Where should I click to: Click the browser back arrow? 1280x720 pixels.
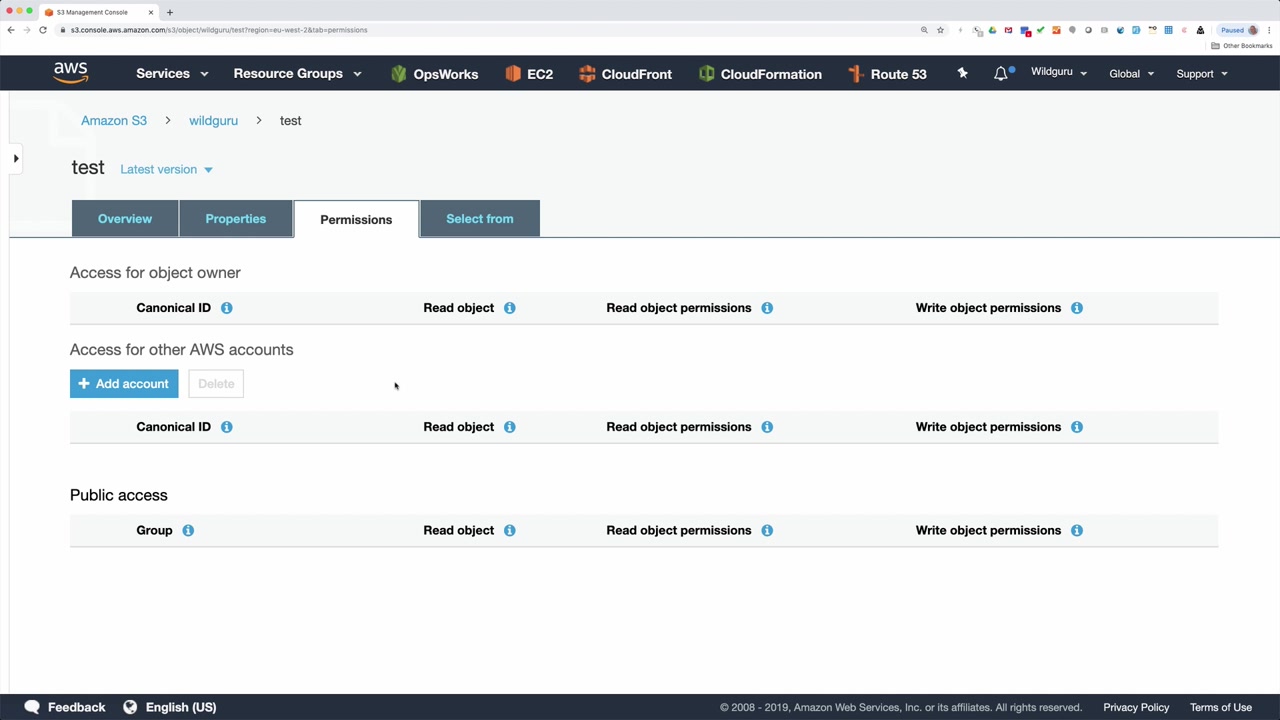point(11,30)
